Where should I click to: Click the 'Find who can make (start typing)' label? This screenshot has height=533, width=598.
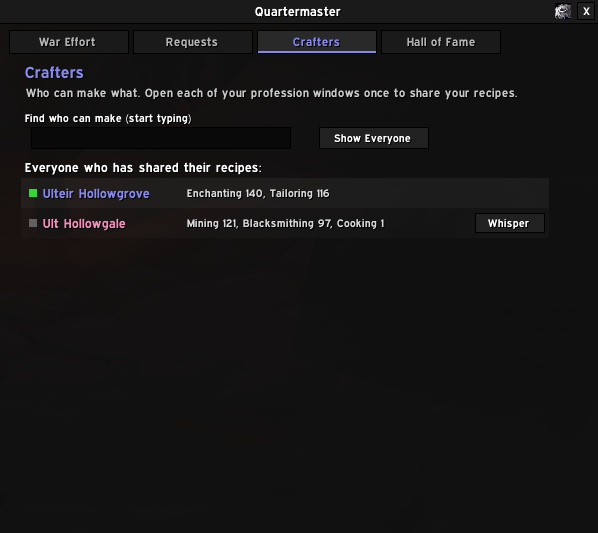108,119
